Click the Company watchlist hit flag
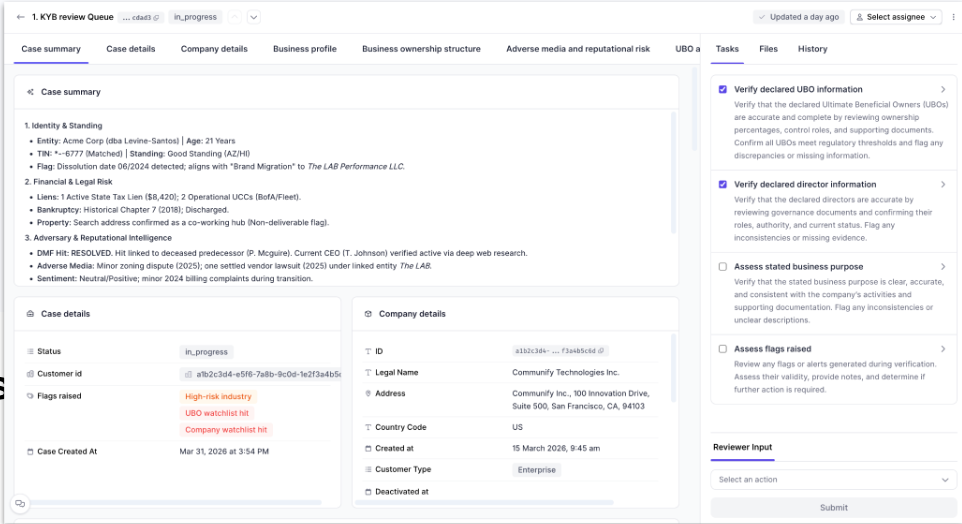This screenshot has height=524, width=962. coord(226,430)
